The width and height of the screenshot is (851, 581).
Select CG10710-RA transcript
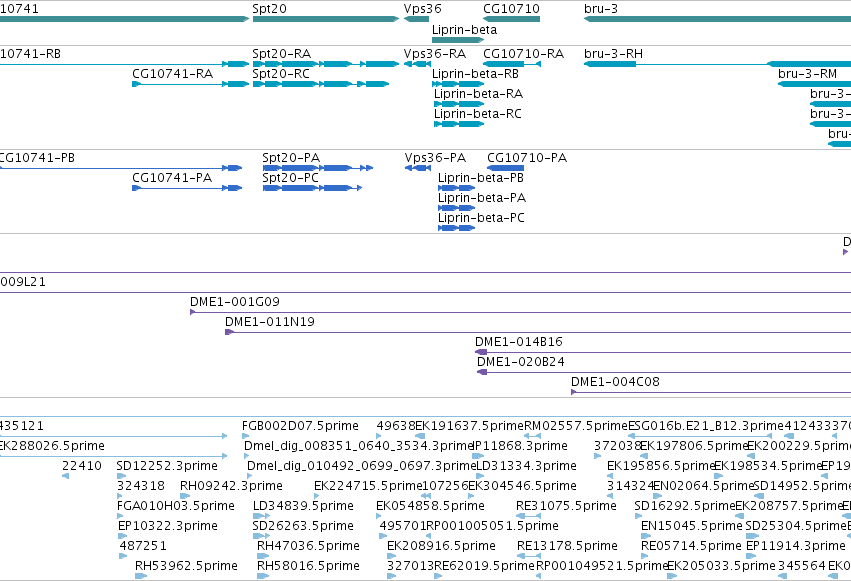tap(512, 64)
